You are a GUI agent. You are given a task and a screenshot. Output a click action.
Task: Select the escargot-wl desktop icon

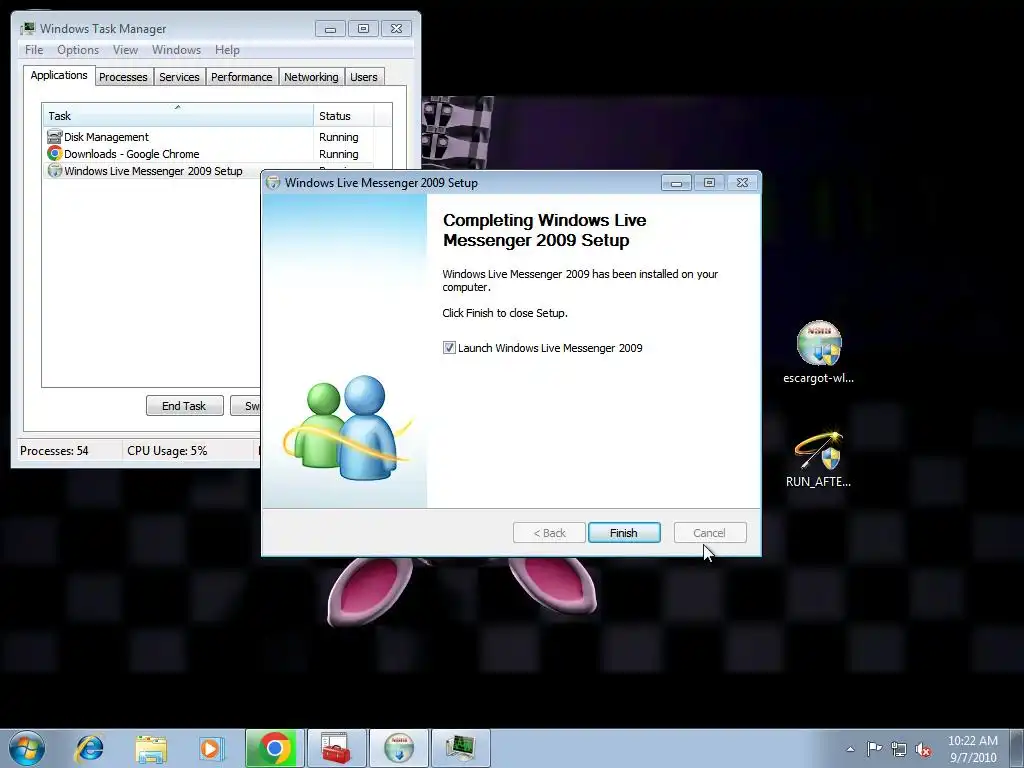coord(818,353)
